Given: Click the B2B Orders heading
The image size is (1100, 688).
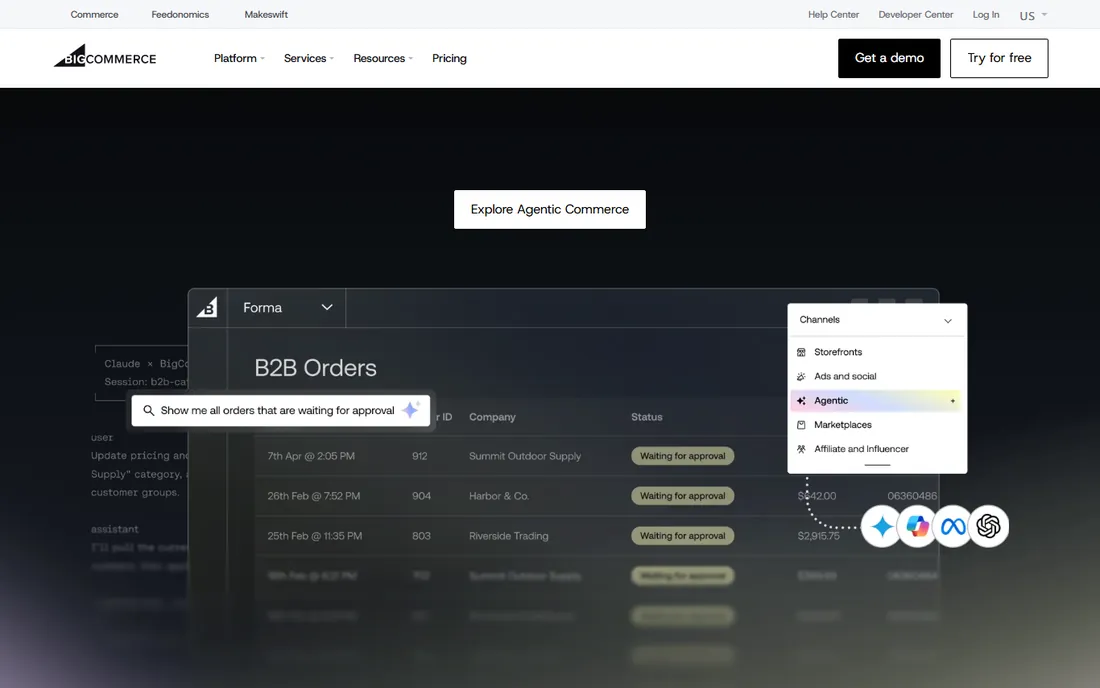Looking at the screenshot, I should pos(316,367).
